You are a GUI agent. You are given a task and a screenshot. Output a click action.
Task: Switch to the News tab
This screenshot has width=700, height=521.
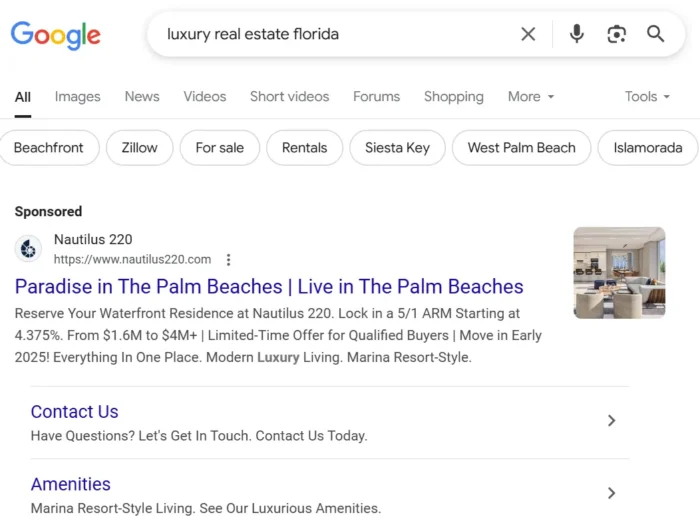[x=142, y=96]
